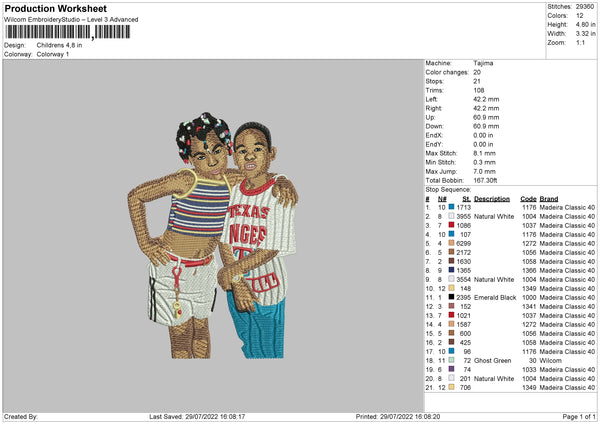Click the Stops value '21'
The image size is (600, 424).
[477, 81]
